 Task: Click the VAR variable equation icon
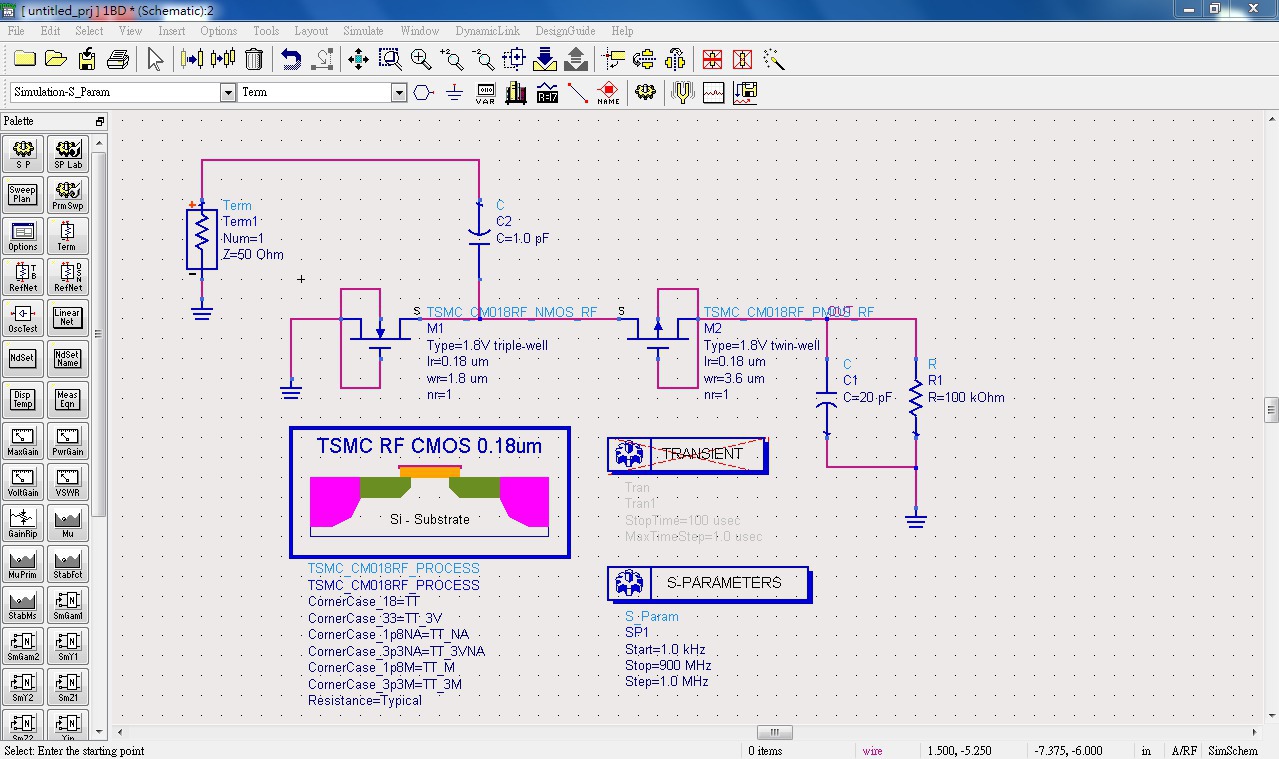click(485, 93)
